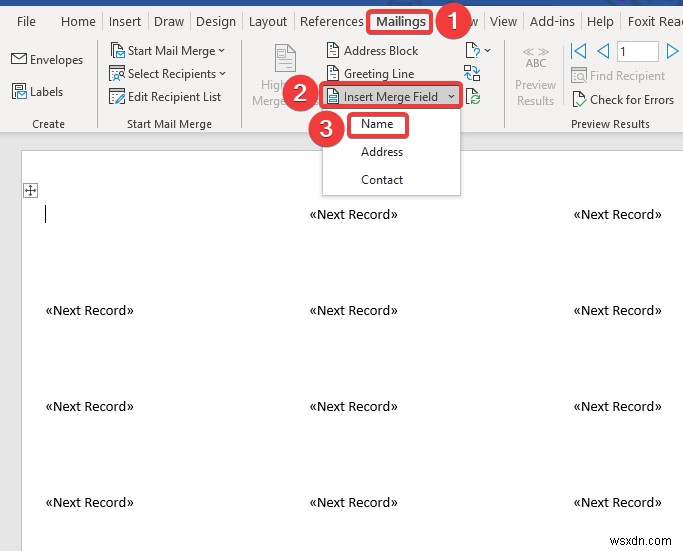Viewport: 683px width, 551px height.
Task: Go to the next record
Action: point(673,51)
